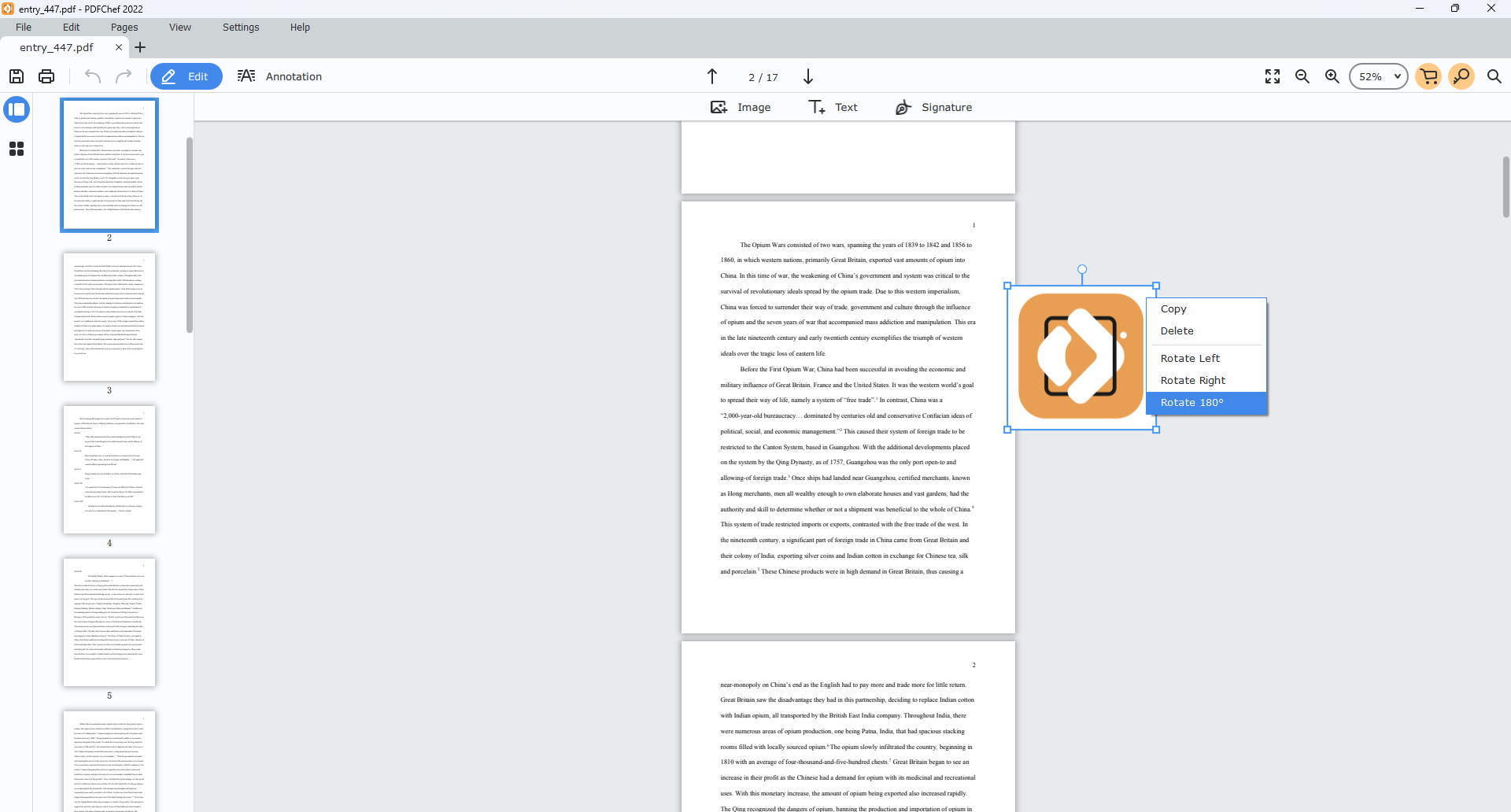Click the Save document icon
Image resolution: width=1511 pixels, height=812 pixels.
(17, 76)
